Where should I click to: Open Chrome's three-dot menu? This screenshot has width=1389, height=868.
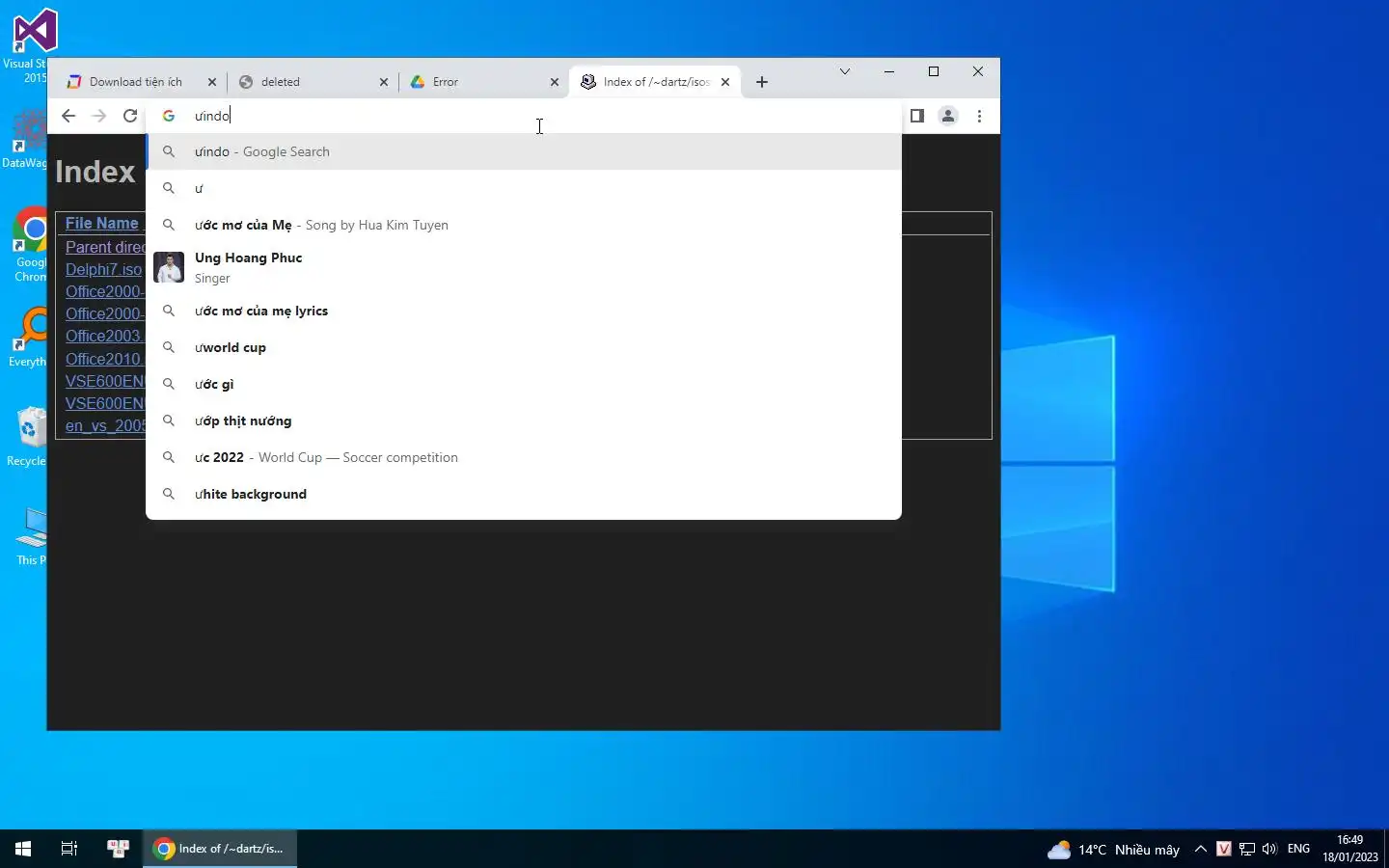(x=979, y=116)
